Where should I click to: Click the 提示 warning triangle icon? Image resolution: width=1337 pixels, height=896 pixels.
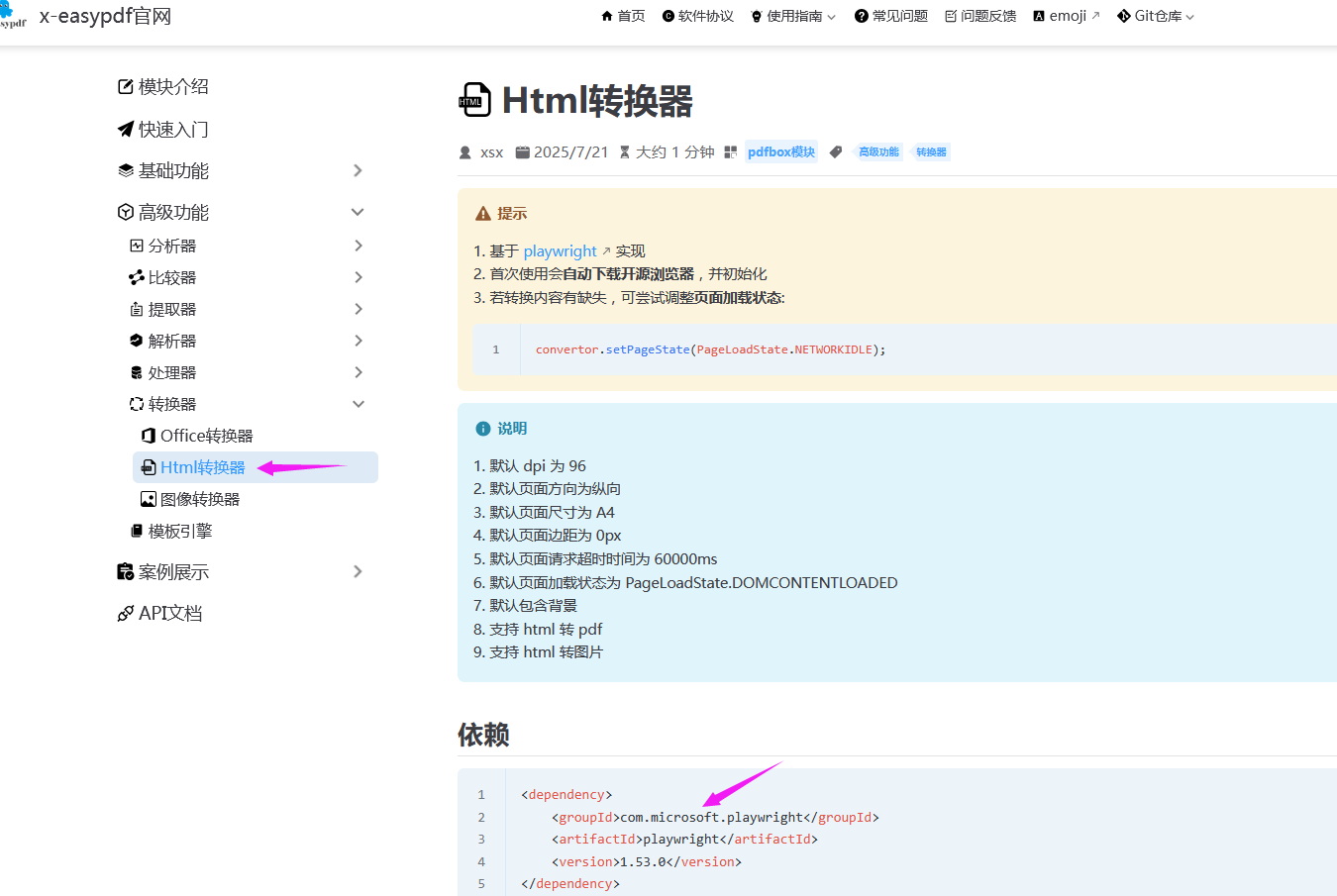pos(483,214)
